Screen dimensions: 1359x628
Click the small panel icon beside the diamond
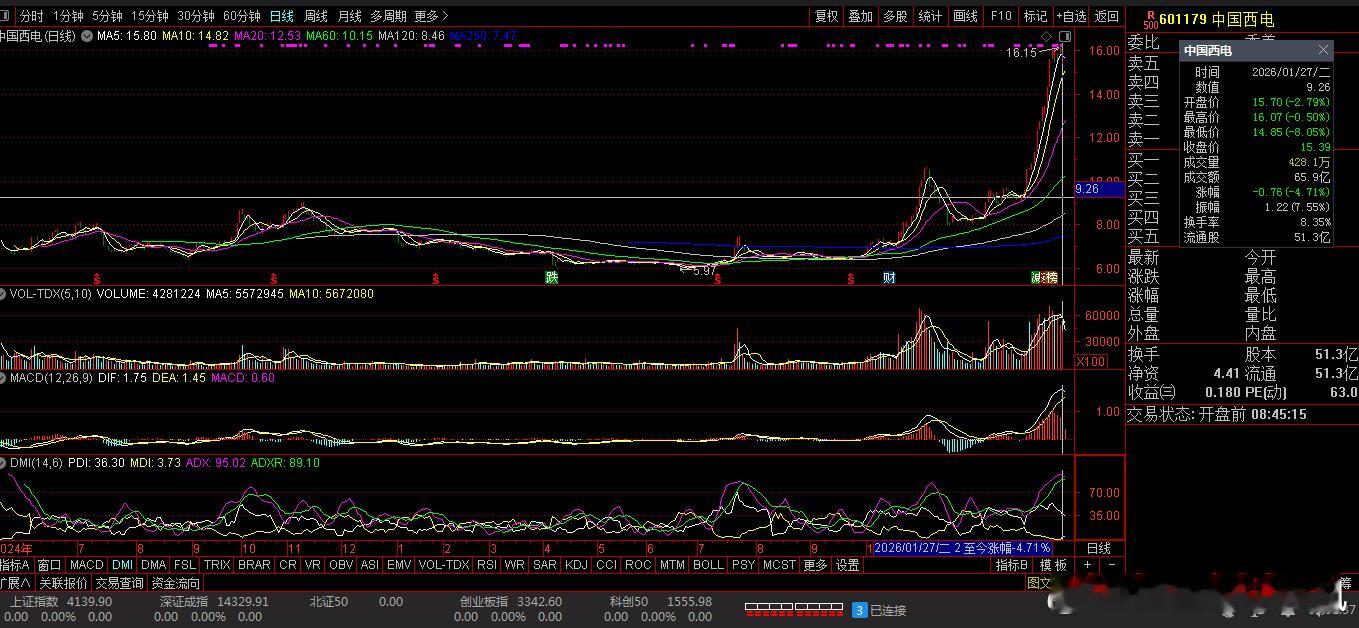1062,36
